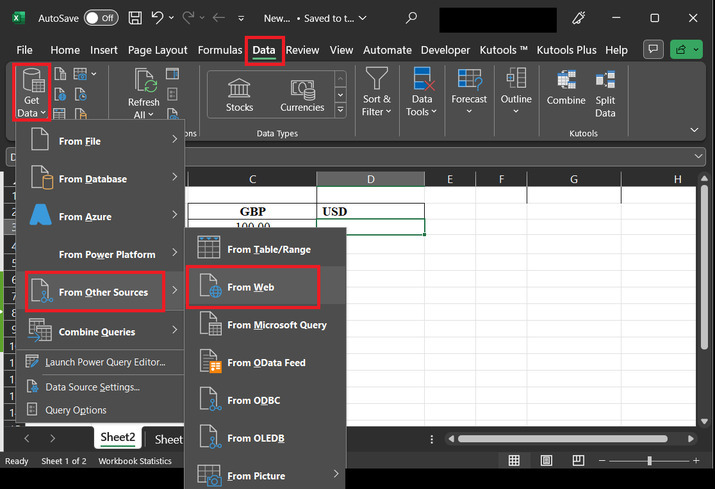Choose From Microsoft Query
The height and width of the screenshot is (489, 715).
265,324
